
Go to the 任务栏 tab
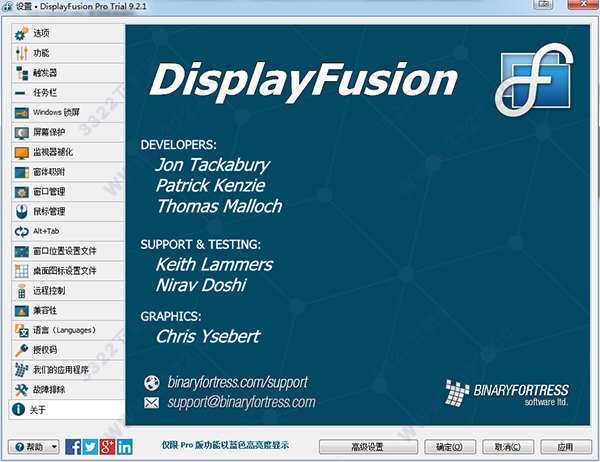pyautogui.click(x=68, y=93)
